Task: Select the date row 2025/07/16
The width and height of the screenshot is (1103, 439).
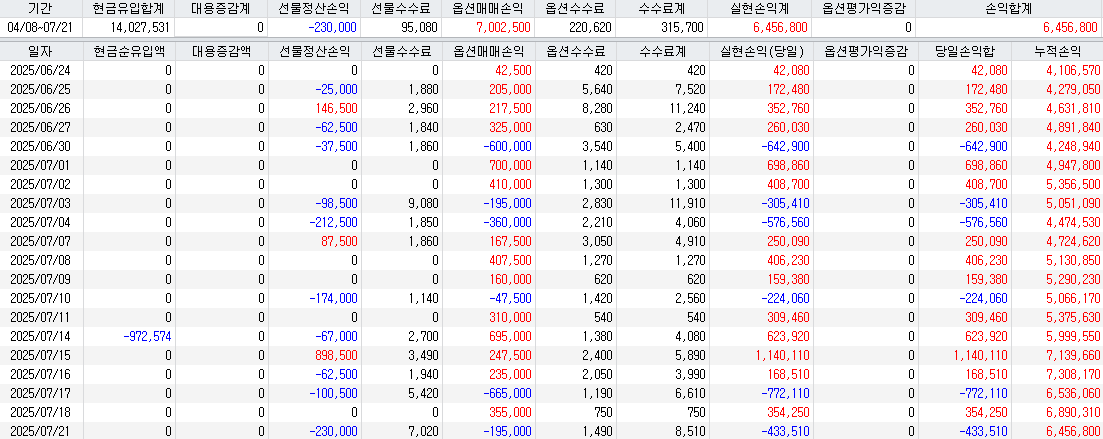Action: point(41,374)
